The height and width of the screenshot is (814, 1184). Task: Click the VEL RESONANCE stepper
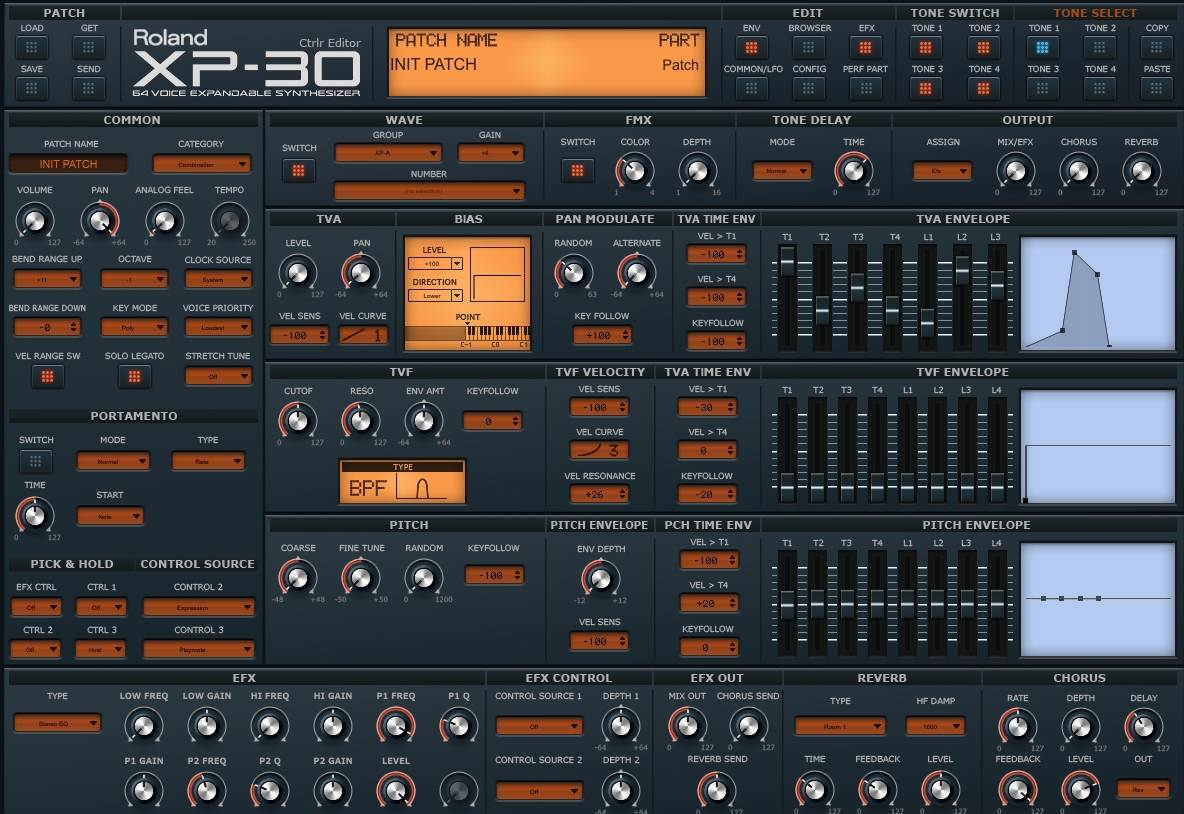pos(599,495)
